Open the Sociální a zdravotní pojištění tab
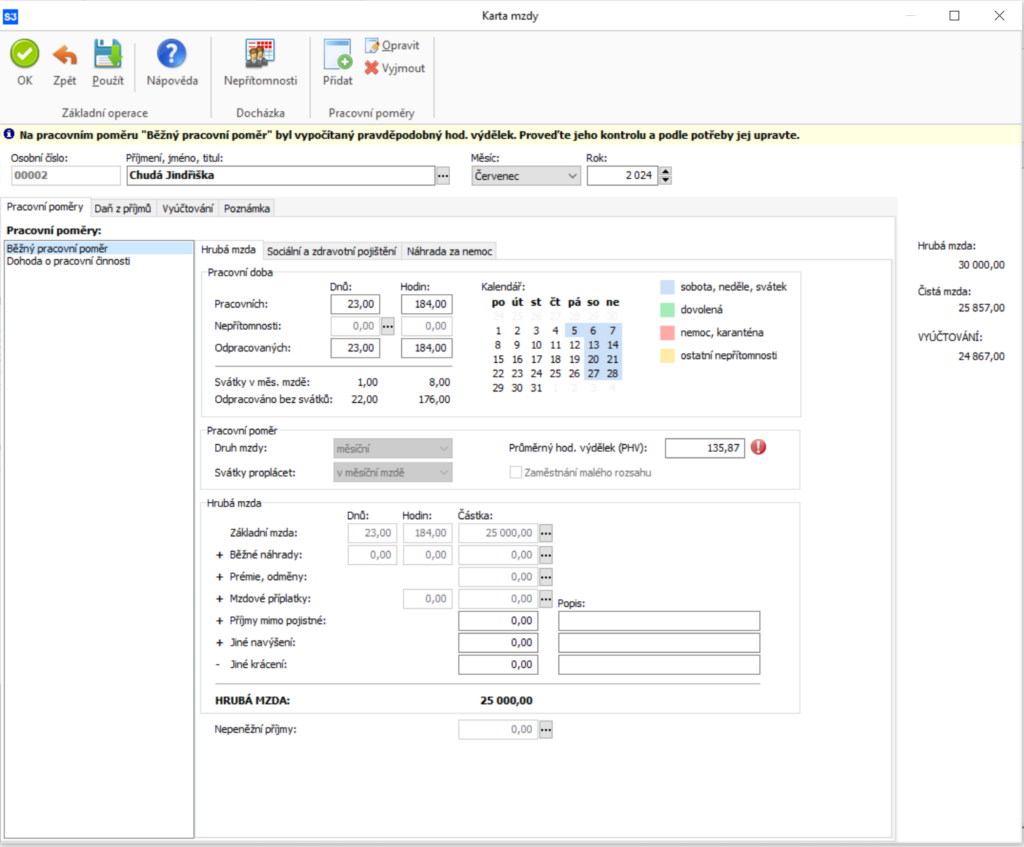Screen dimensions: 1024x847 [x=331, y=250]
